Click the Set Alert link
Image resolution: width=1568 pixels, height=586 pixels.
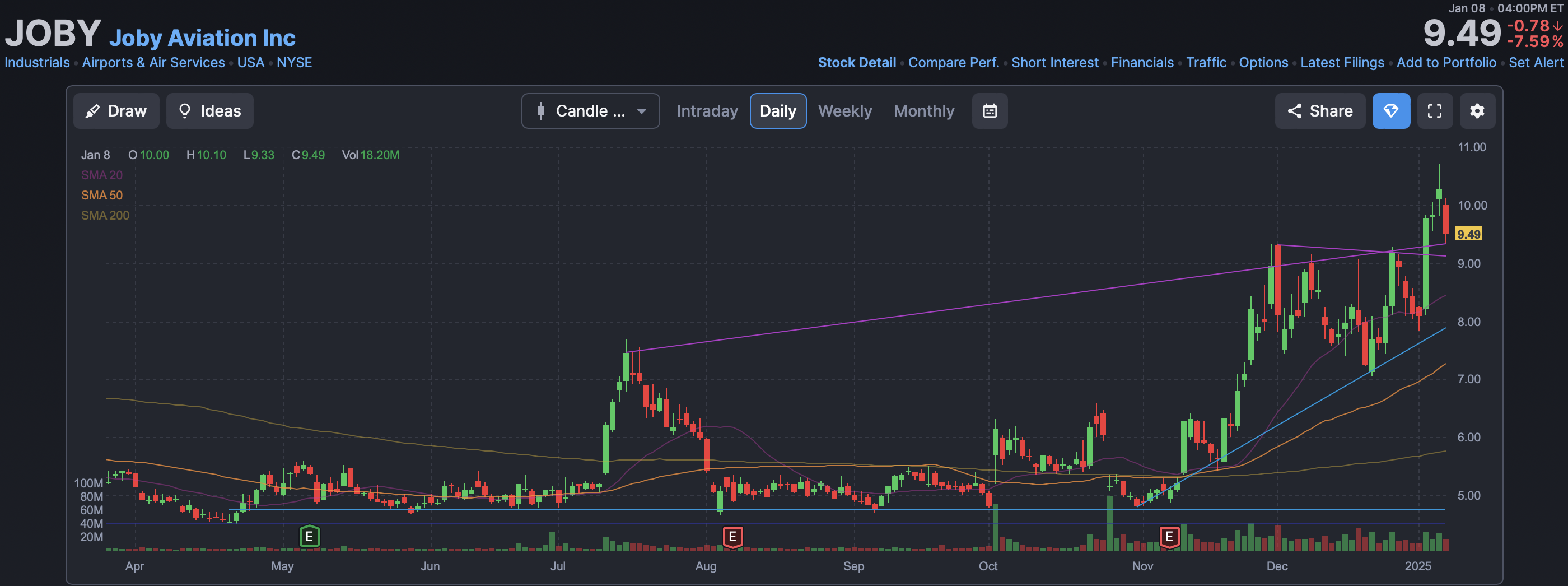pyautogui.click(x=1536, y=62)
